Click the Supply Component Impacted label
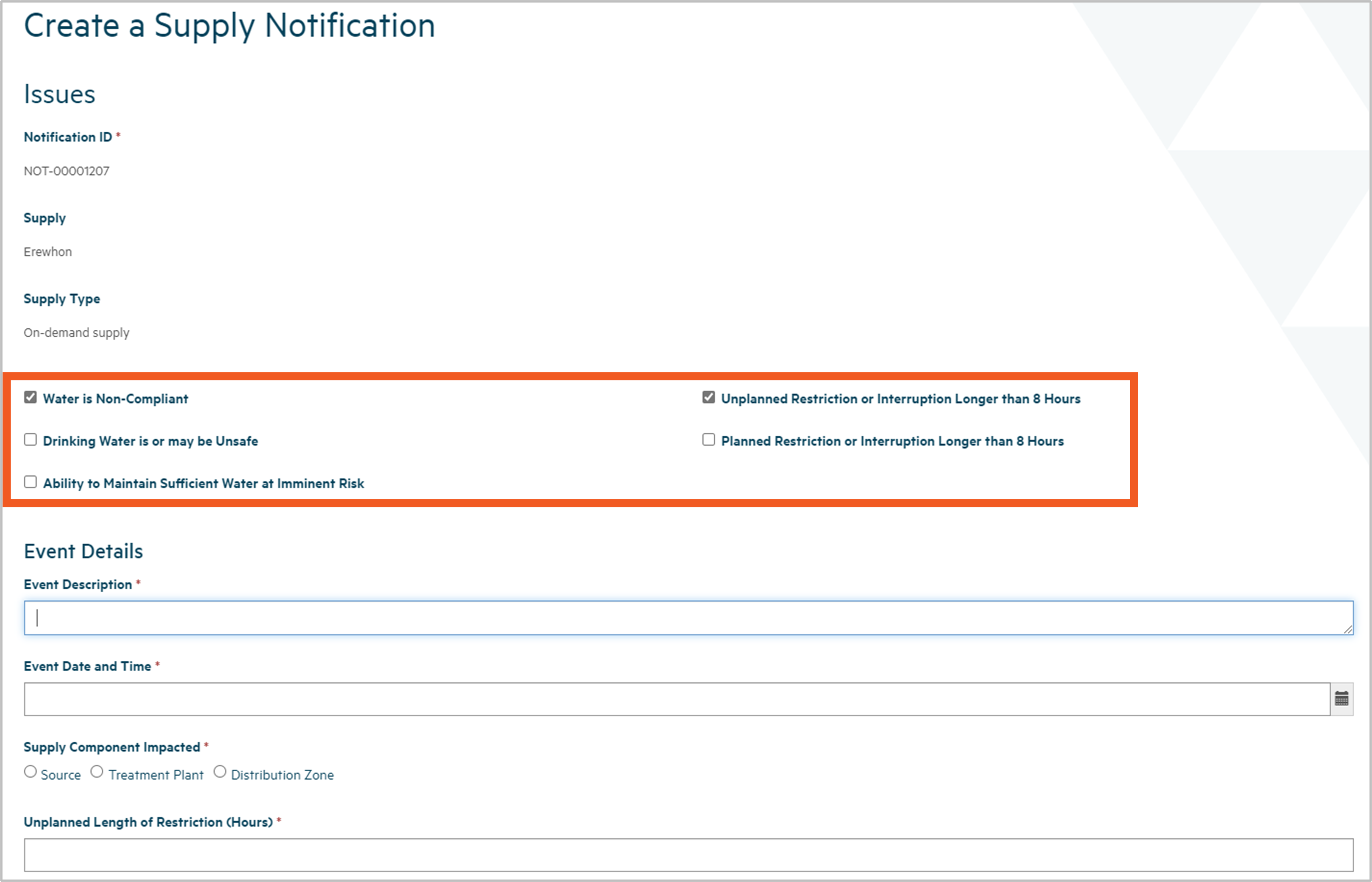Image resolution: width=1372 pixels, height=882 pixels. pyautogui.click(x=112, y=747)
